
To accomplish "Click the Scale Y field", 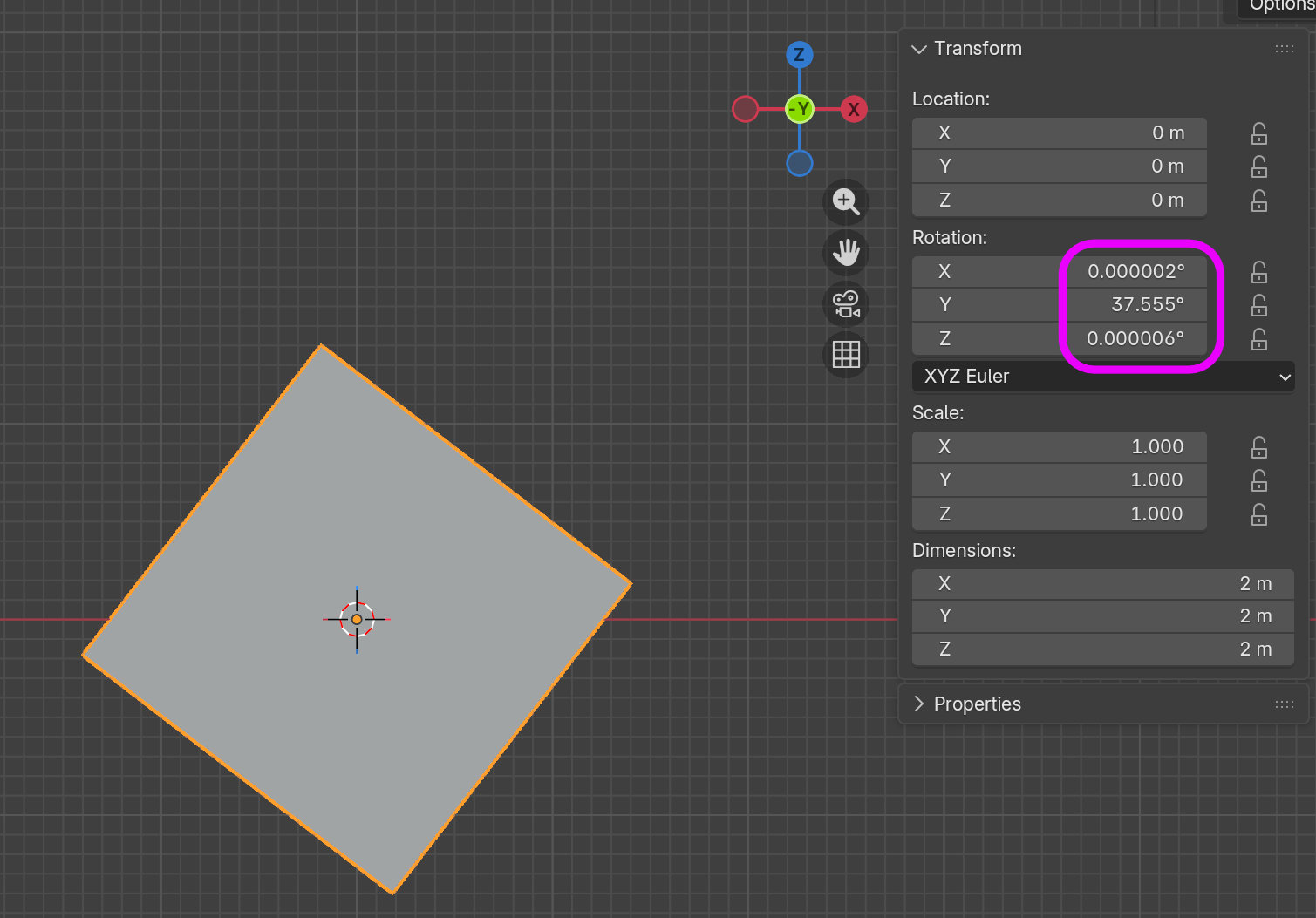I will (x=1060, y=480).
